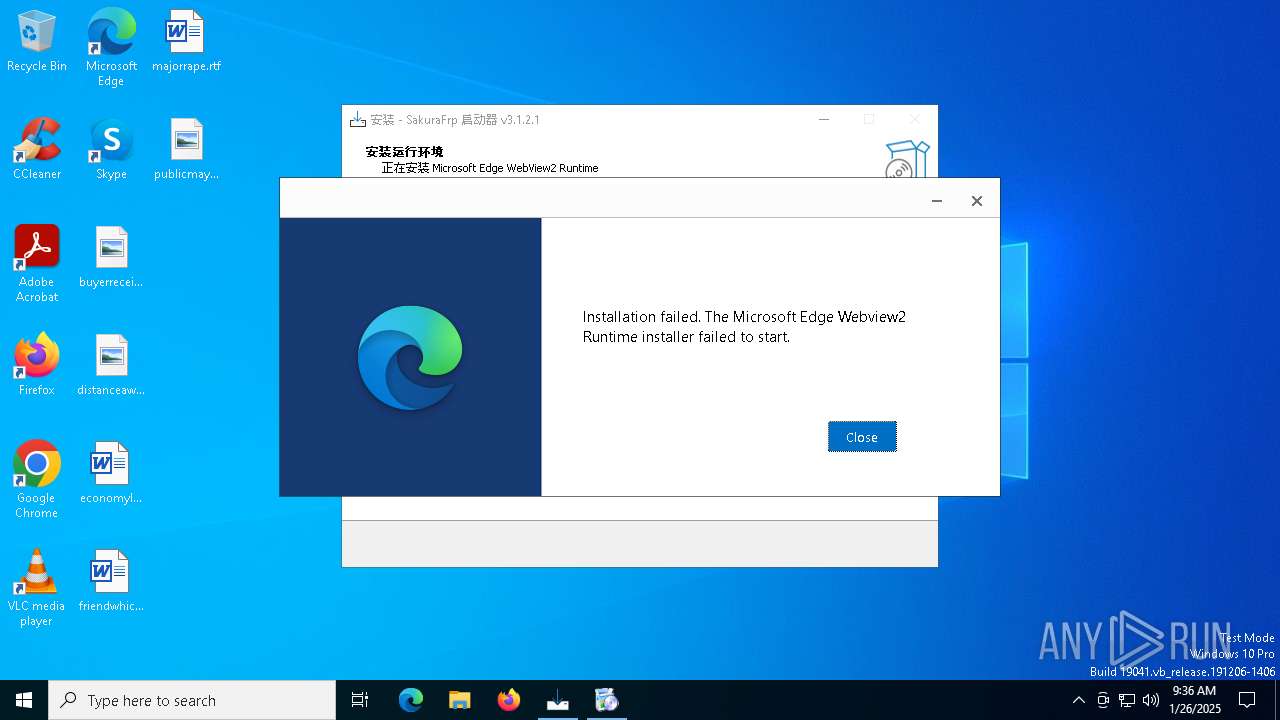Select the VLC media player desktop shortcut
The width and height of the screenshot is (1280, 720).
(x=37, y=588)
